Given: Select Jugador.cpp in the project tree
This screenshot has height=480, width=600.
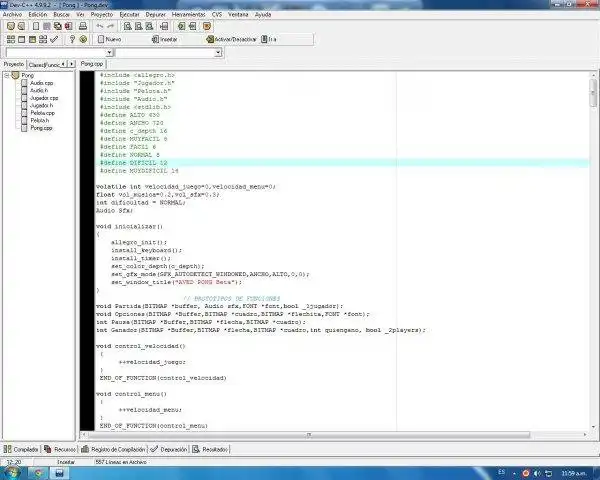Looking at the screenshot, I should coord(44,98).
